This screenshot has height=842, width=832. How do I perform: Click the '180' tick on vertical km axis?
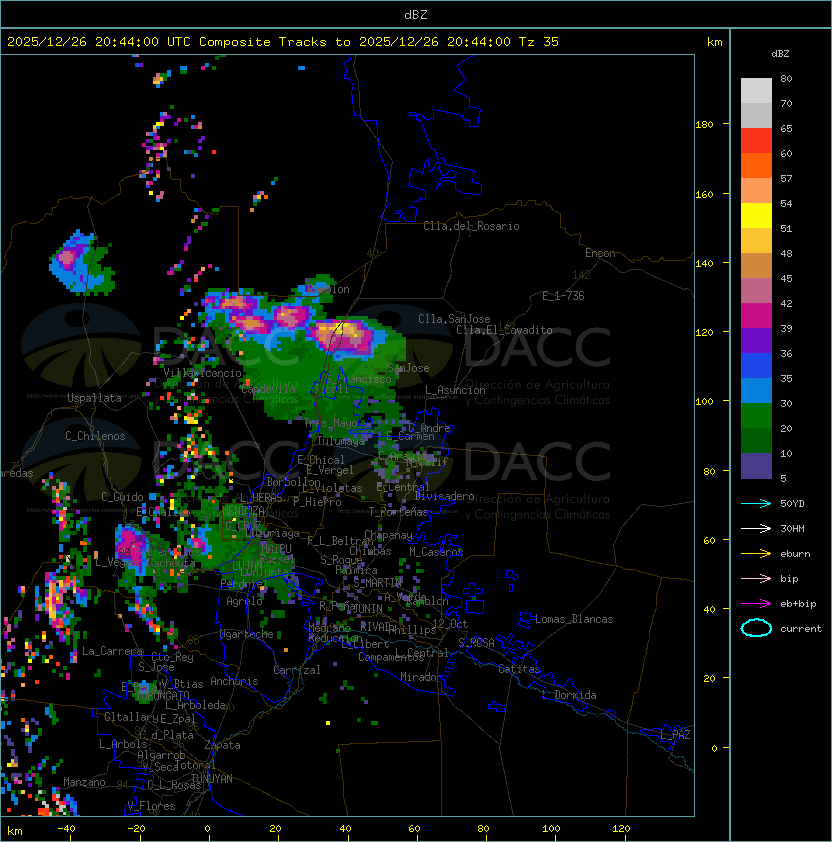(x=704, y=125)
